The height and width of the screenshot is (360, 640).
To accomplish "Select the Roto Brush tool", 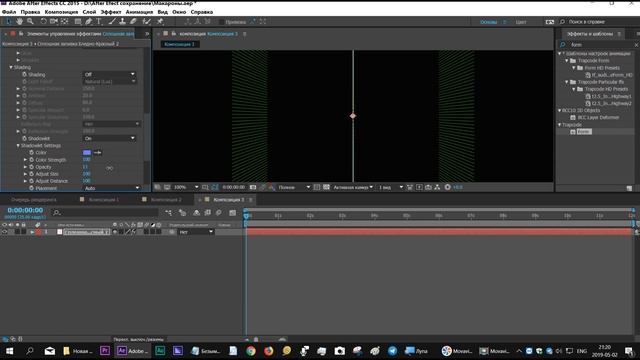I will pos(147,22).
